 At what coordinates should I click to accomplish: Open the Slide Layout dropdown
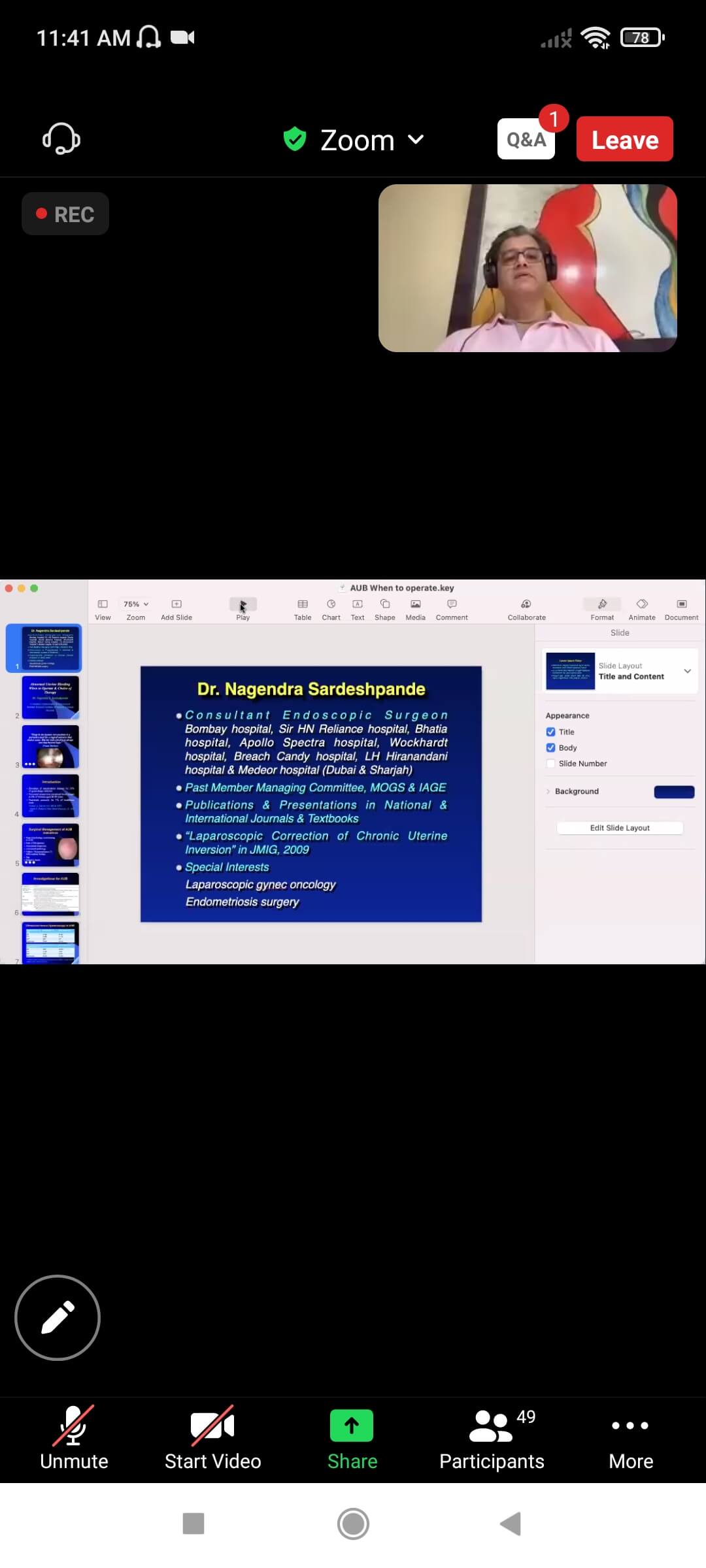[x=687, y=671]
